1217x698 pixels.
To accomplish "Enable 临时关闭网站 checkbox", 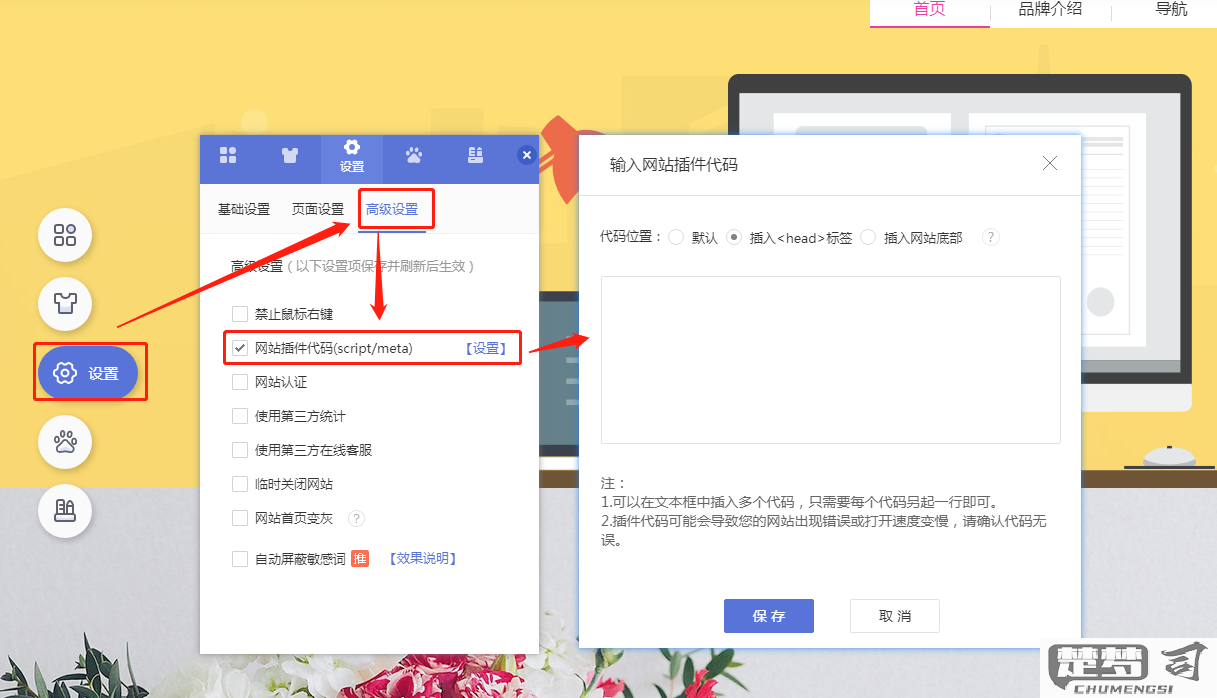I will pos(240,484).
